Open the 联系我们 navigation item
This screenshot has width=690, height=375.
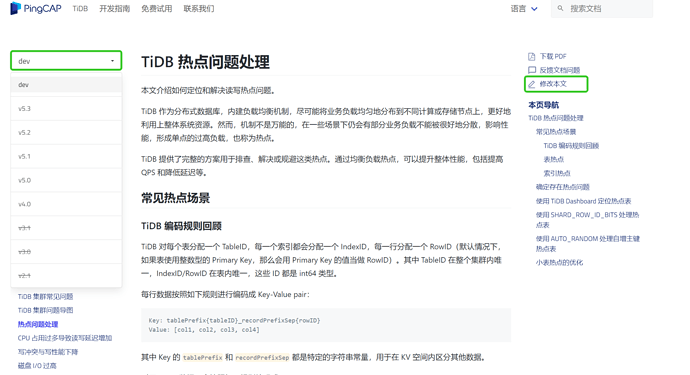[x=198, y=8]
